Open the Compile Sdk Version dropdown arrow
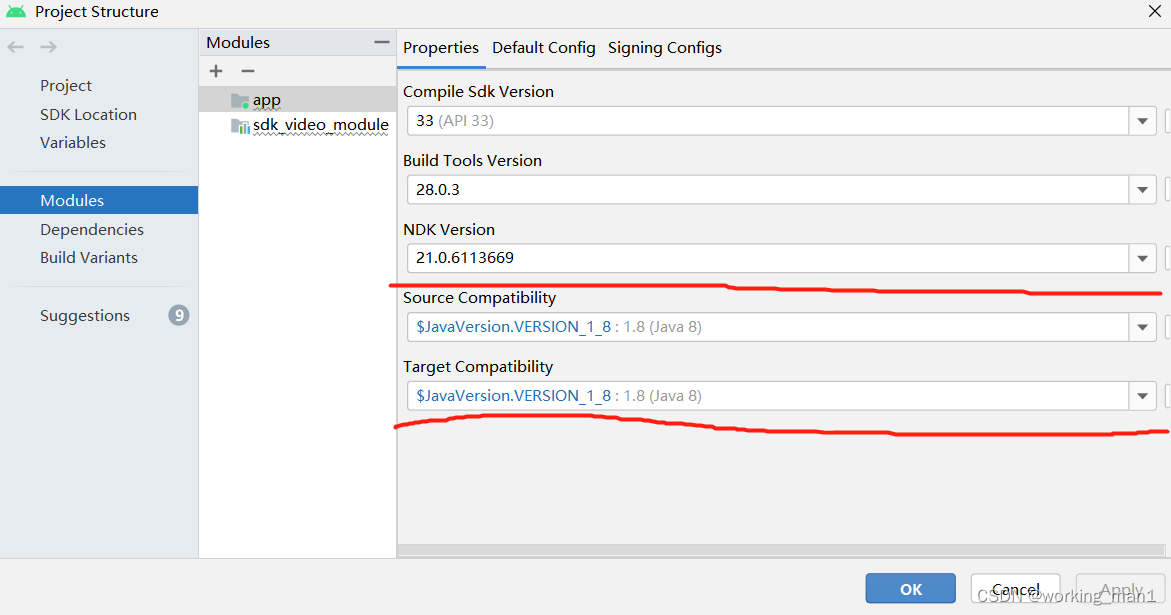 click(1143, 121)
